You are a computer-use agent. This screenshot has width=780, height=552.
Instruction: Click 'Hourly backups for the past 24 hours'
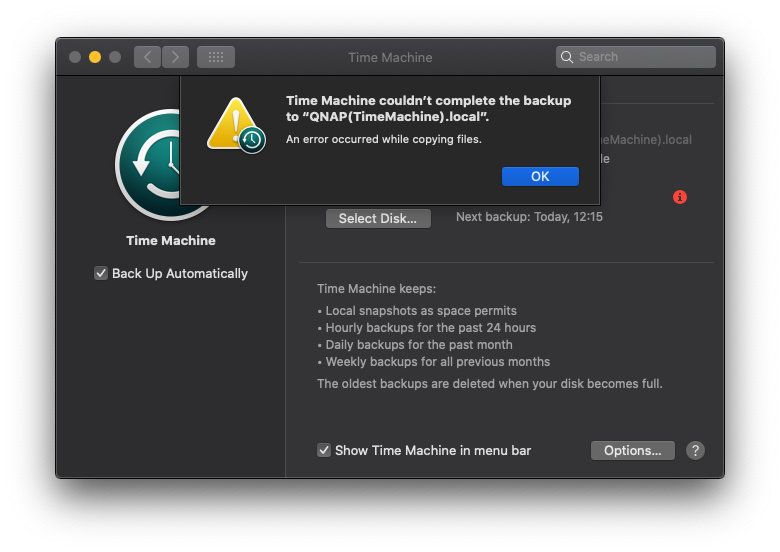430,328
